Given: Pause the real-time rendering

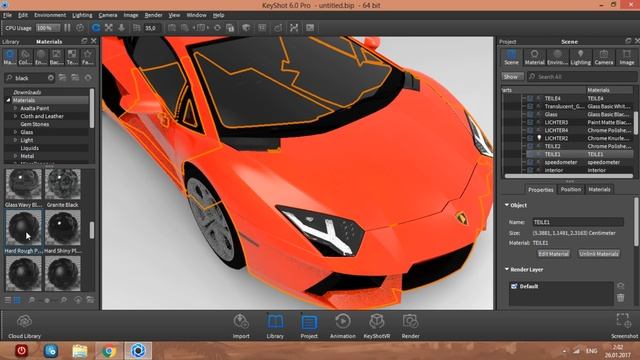Looking at the screenshot, I should (67, 28).
